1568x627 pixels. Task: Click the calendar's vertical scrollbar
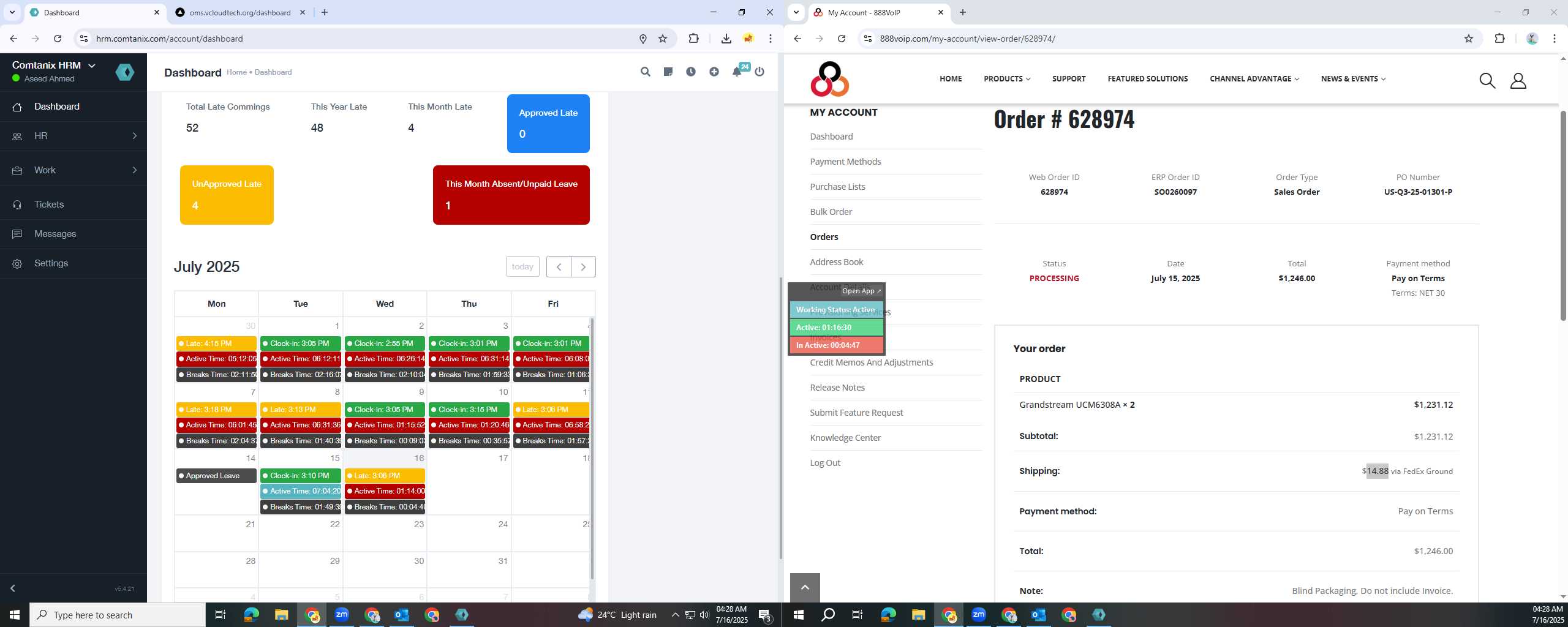(592, 449)
